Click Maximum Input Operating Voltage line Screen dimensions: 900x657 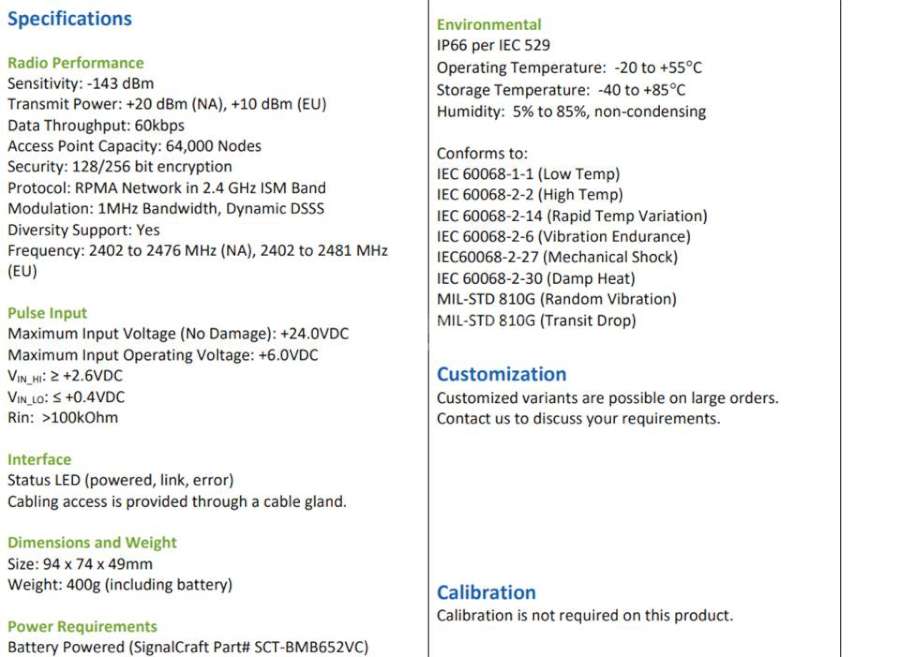click(163, 355)
